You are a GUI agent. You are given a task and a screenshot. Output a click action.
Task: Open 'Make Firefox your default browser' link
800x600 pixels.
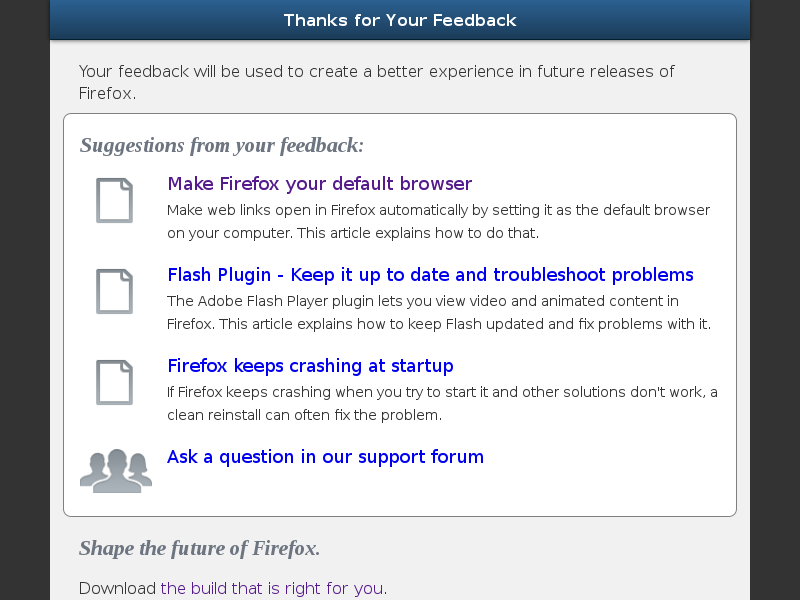pos(320,184)
